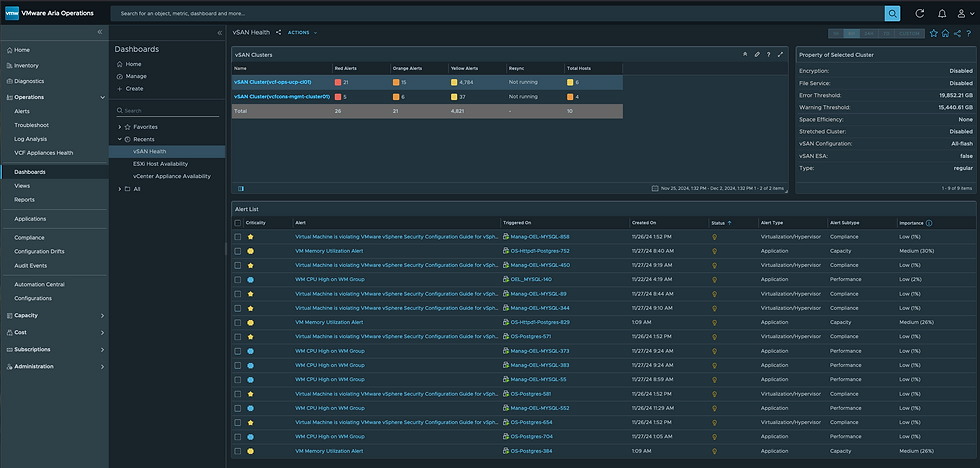Expand the Cost nav section
The width and height of the screenshot is (980, 468).
coord(102,333)
